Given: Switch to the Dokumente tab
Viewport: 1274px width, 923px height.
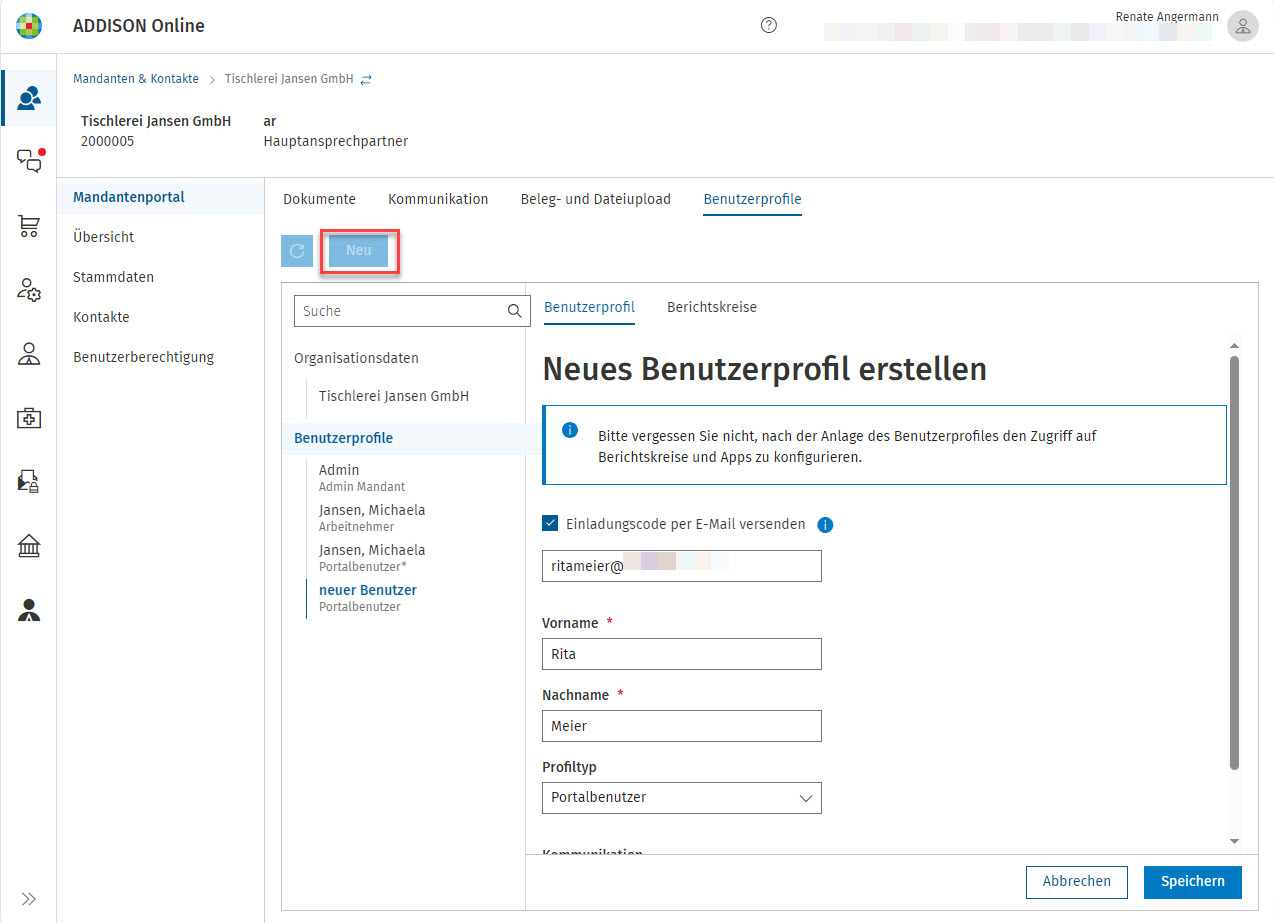Looking at the screenshot, I should [319, 199].
